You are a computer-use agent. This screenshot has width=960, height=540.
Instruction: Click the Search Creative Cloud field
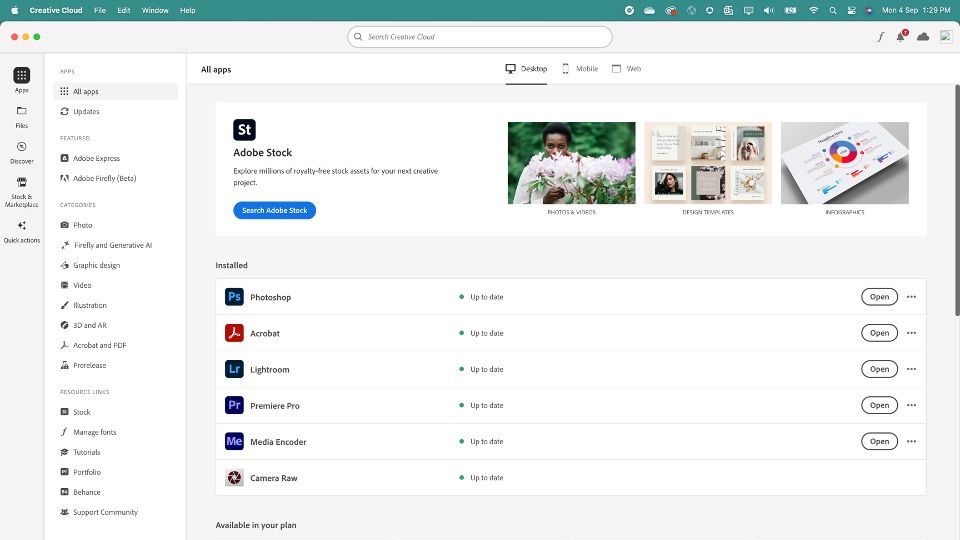point(480,37)
